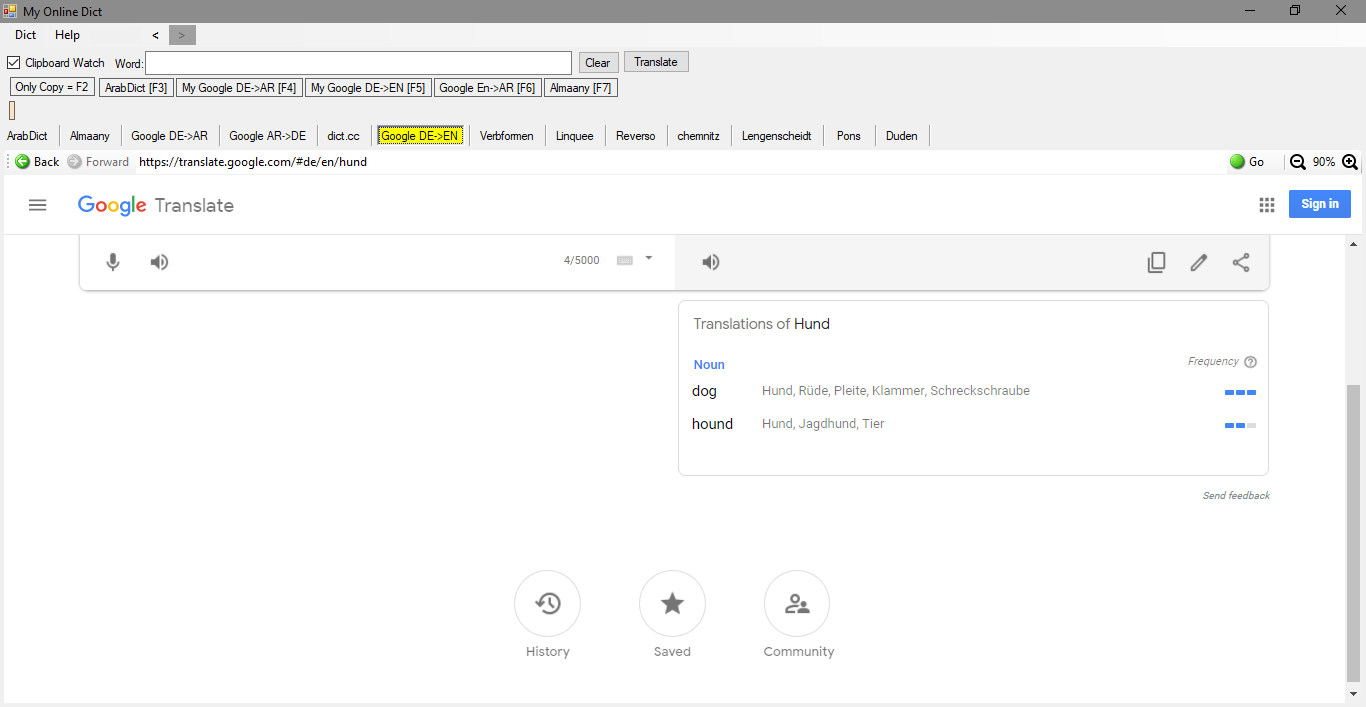Viewport: 1366px width, 707px height.
Task: Click the Send feedback link
Action: (1236, 496)
